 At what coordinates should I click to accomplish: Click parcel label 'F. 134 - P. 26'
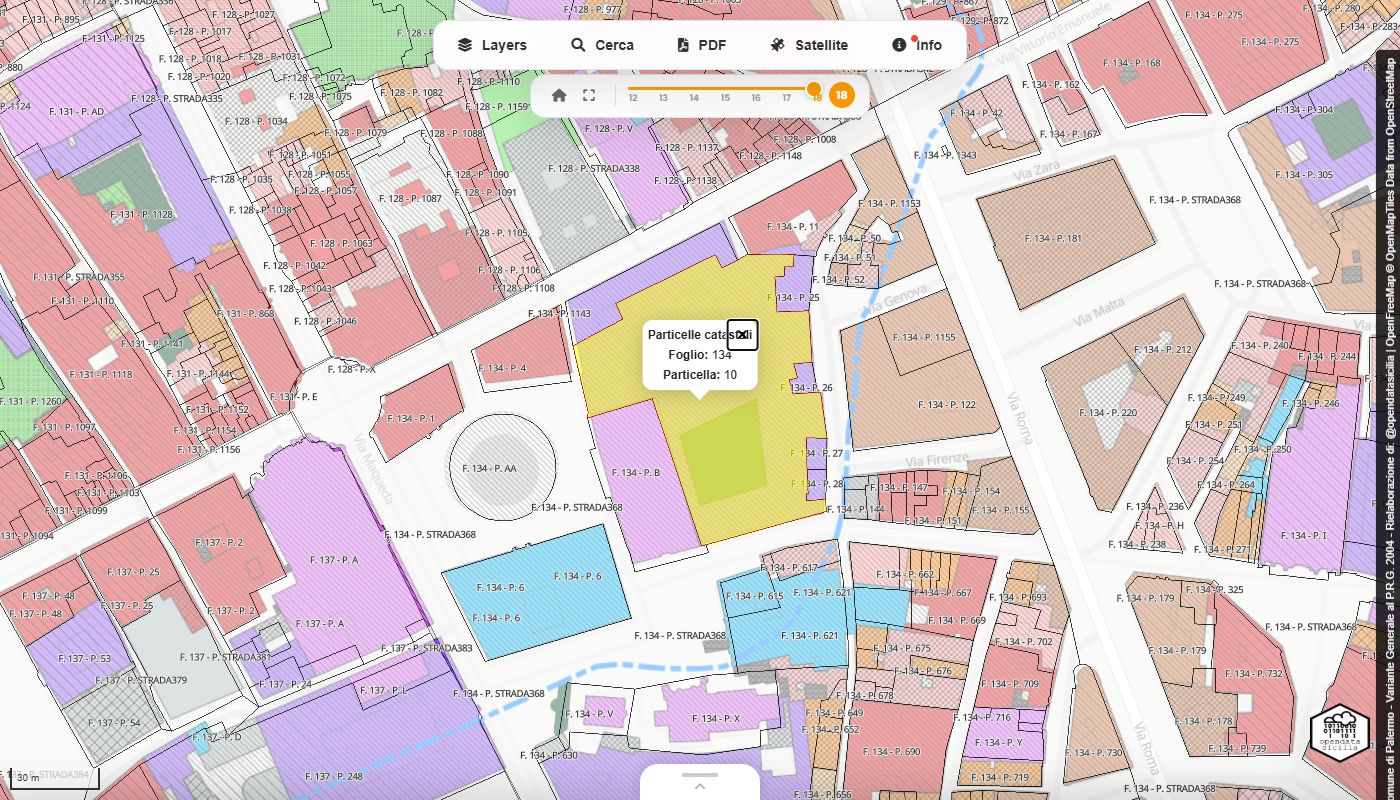pos(806,388)
